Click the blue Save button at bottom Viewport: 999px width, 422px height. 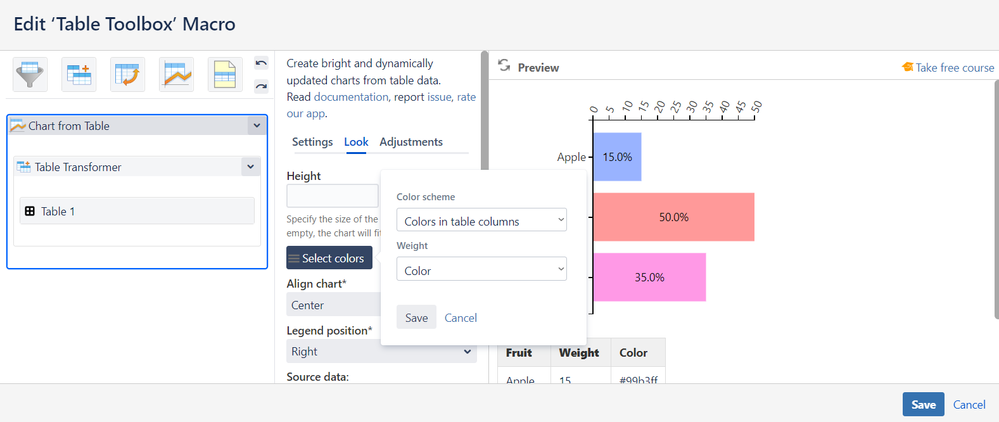[923, 404]
